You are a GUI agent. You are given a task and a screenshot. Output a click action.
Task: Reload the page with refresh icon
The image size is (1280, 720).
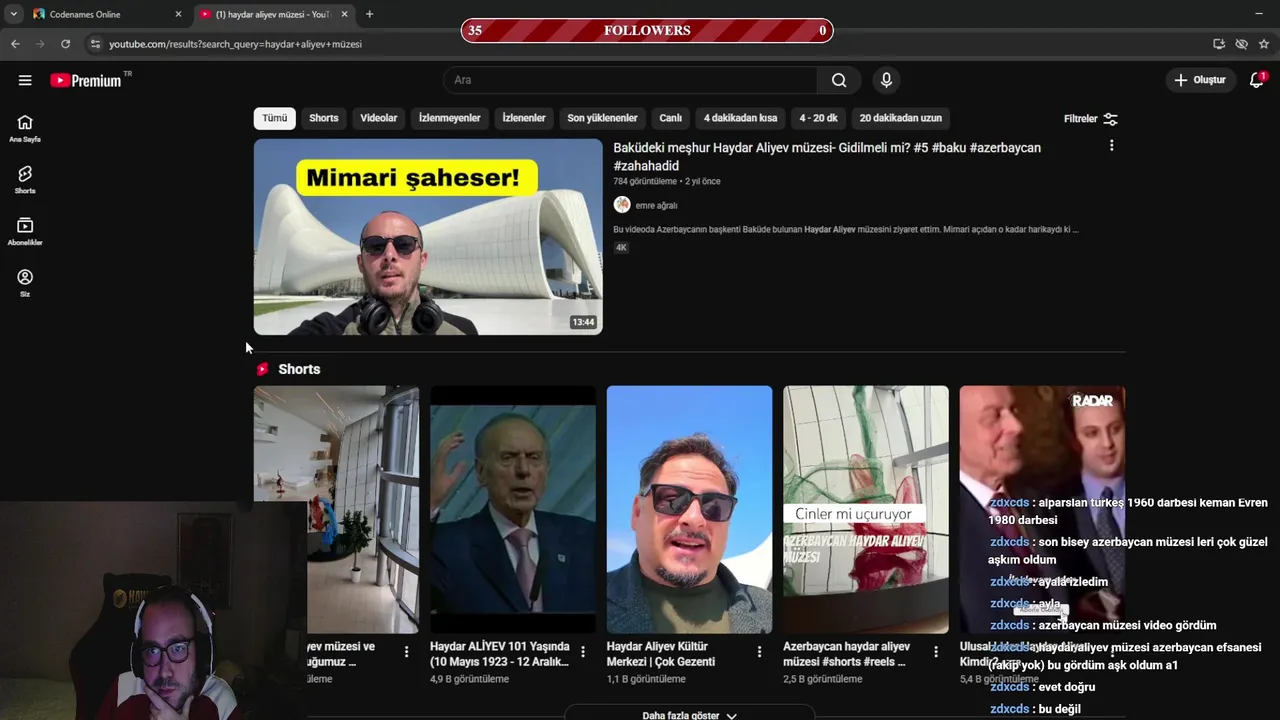pos(65,44)
